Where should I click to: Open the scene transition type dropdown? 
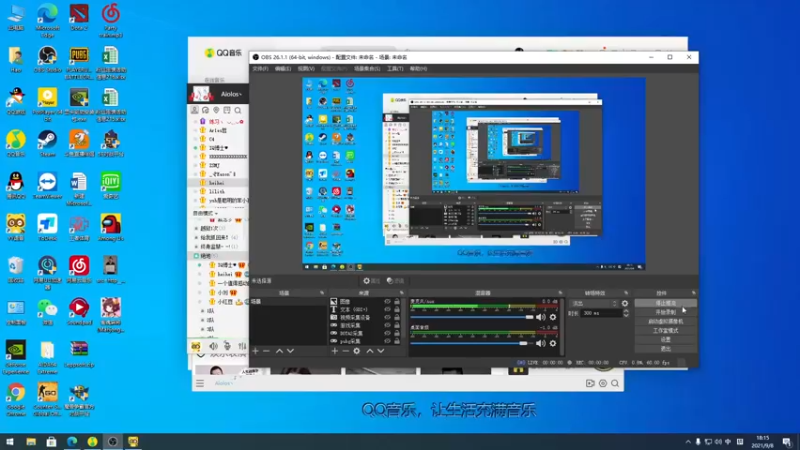click(594, 303)
